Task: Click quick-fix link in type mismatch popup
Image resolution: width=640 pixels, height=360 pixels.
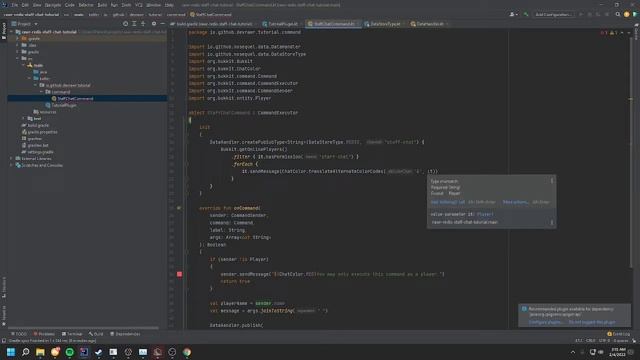Action: pos(448,202)
